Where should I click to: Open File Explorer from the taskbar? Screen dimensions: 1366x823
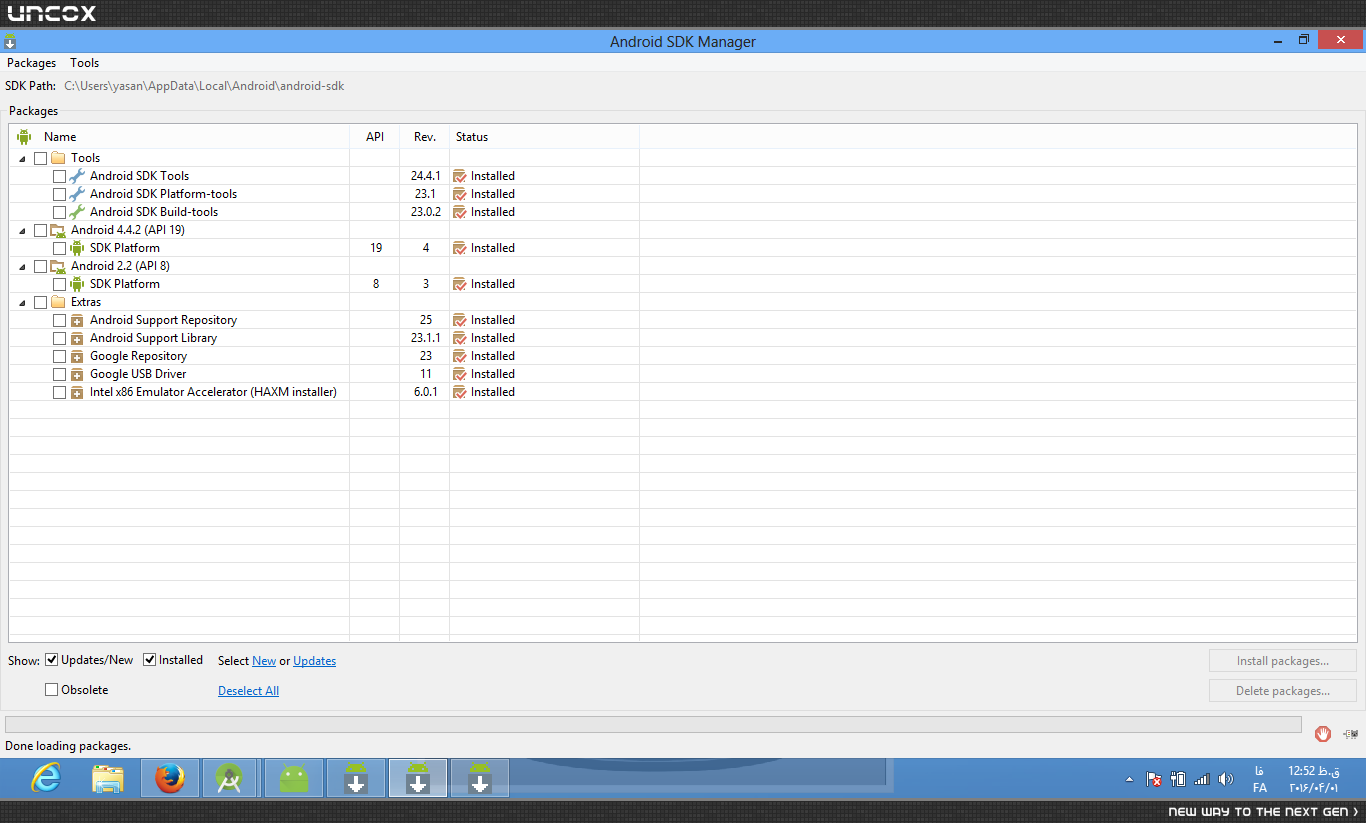pyautogui.click(x=108, y=778)
